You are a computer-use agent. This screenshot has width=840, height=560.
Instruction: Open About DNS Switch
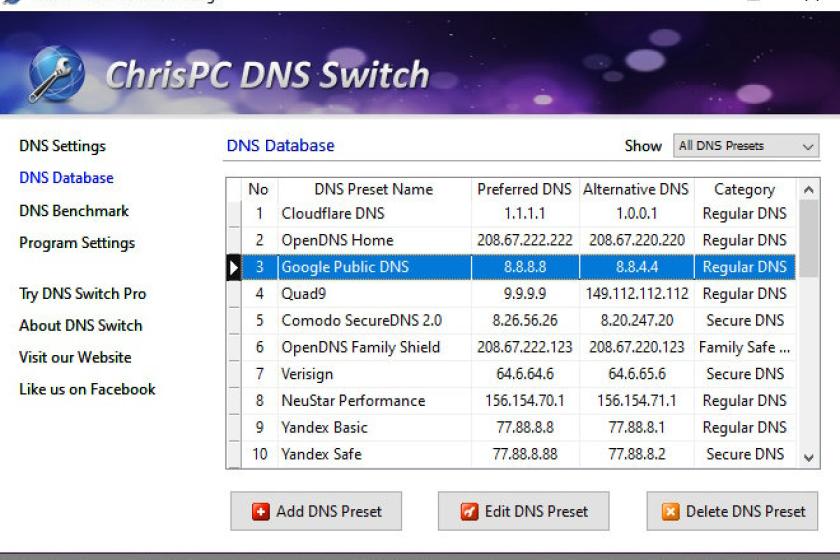click(x=81, y=325)
